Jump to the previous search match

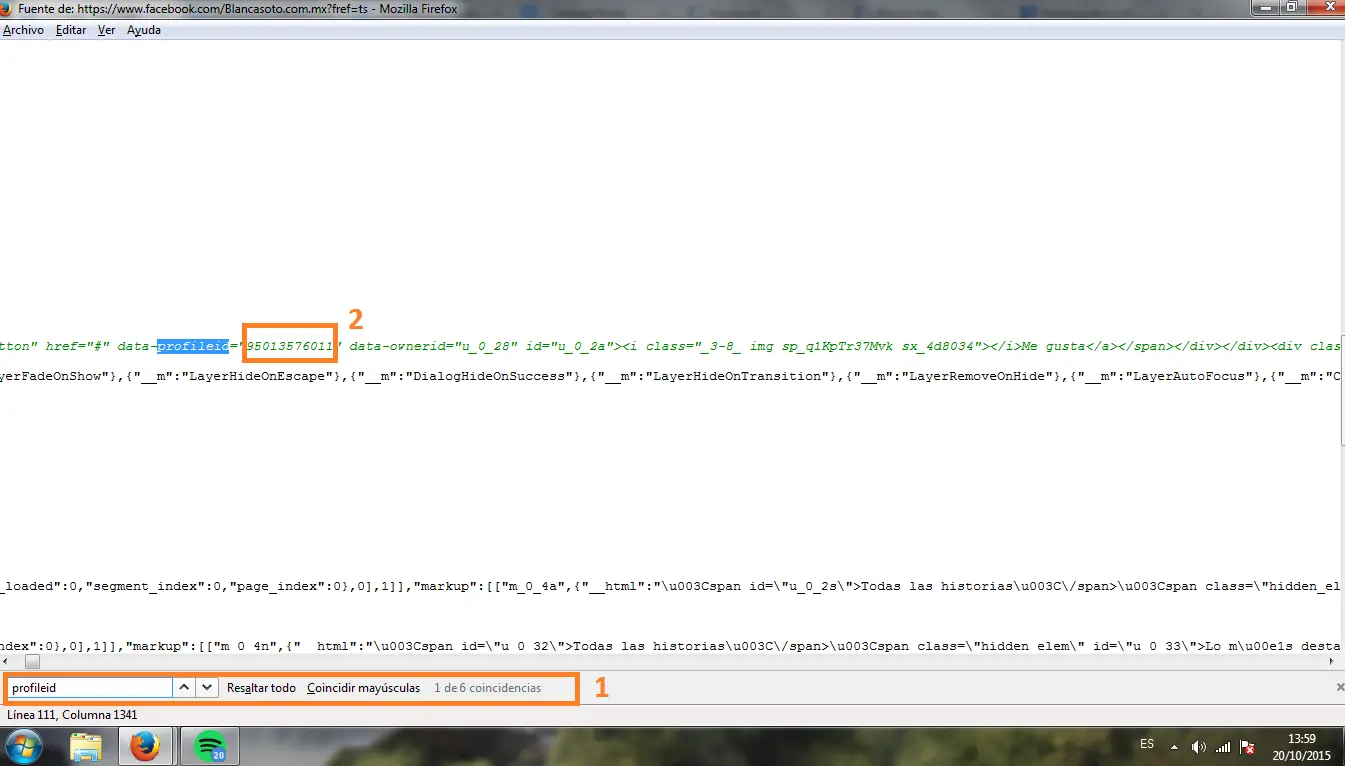[x=184, y=688]
